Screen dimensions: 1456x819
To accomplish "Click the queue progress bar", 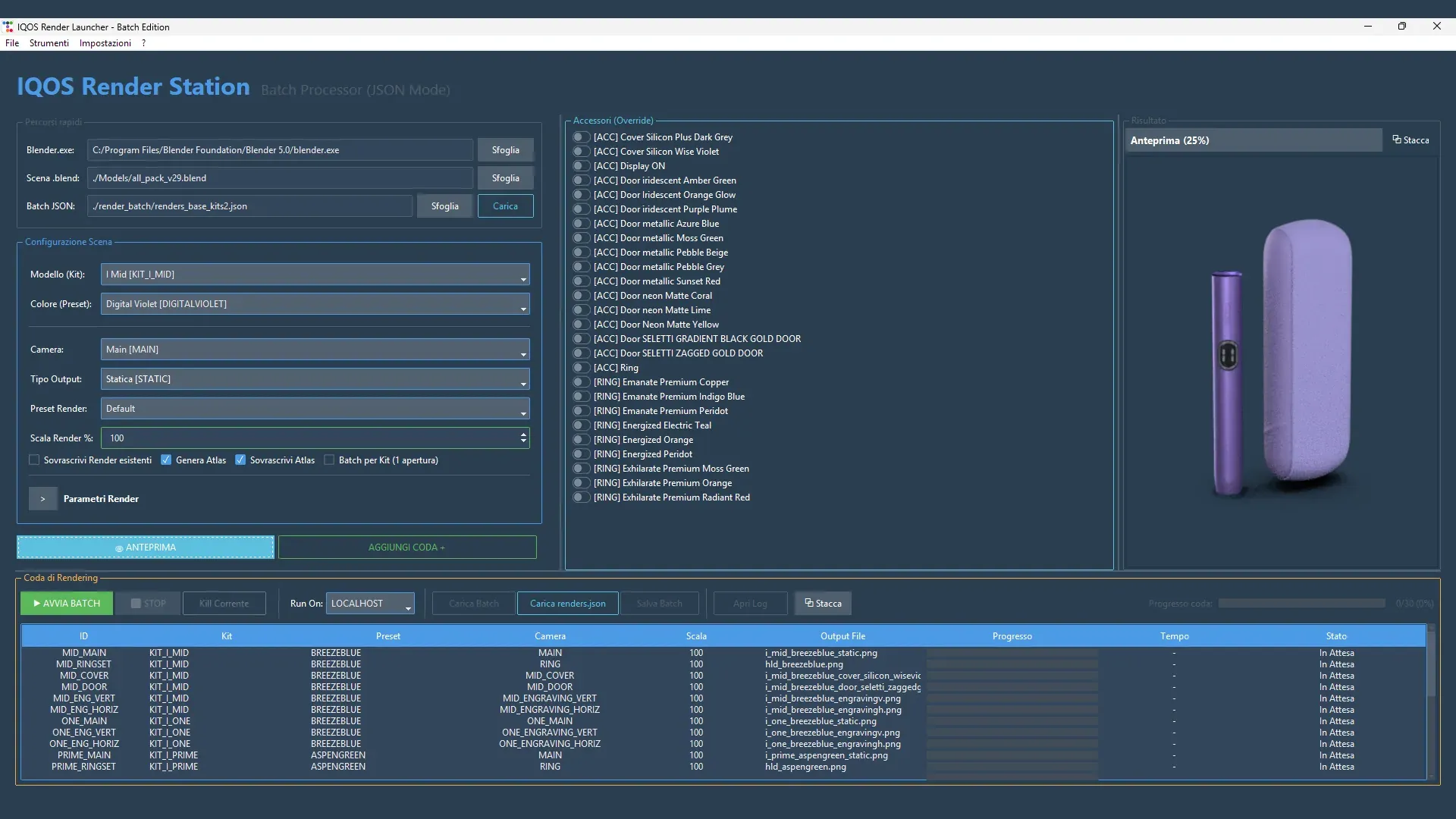I will (x=1301, y=604).
